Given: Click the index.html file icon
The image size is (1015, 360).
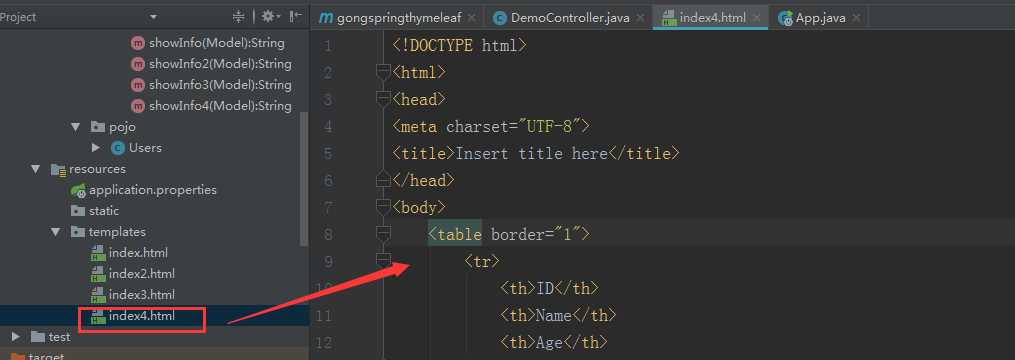Looking at the screenshot, I should tap(98, 253).
